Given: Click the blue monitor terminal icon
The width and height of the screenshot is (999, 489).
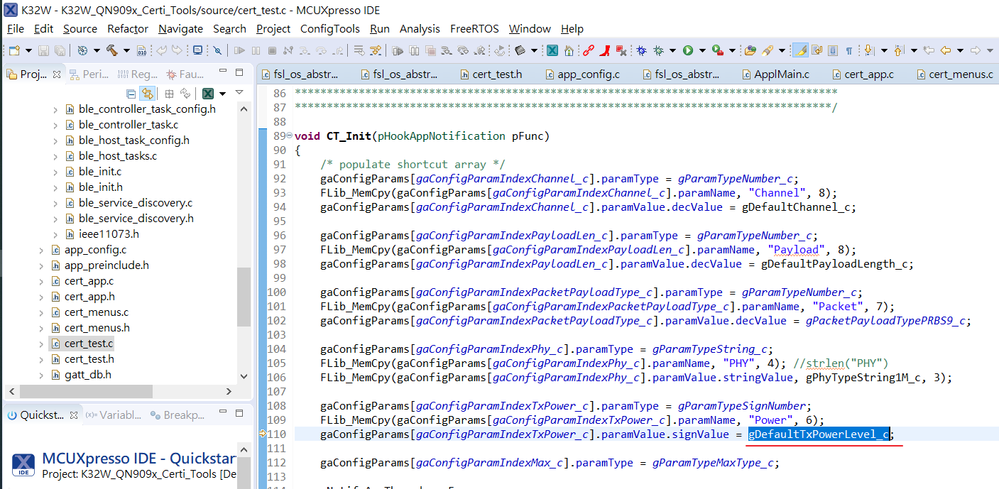Looking at the screenshot, I should pos(198,50).
